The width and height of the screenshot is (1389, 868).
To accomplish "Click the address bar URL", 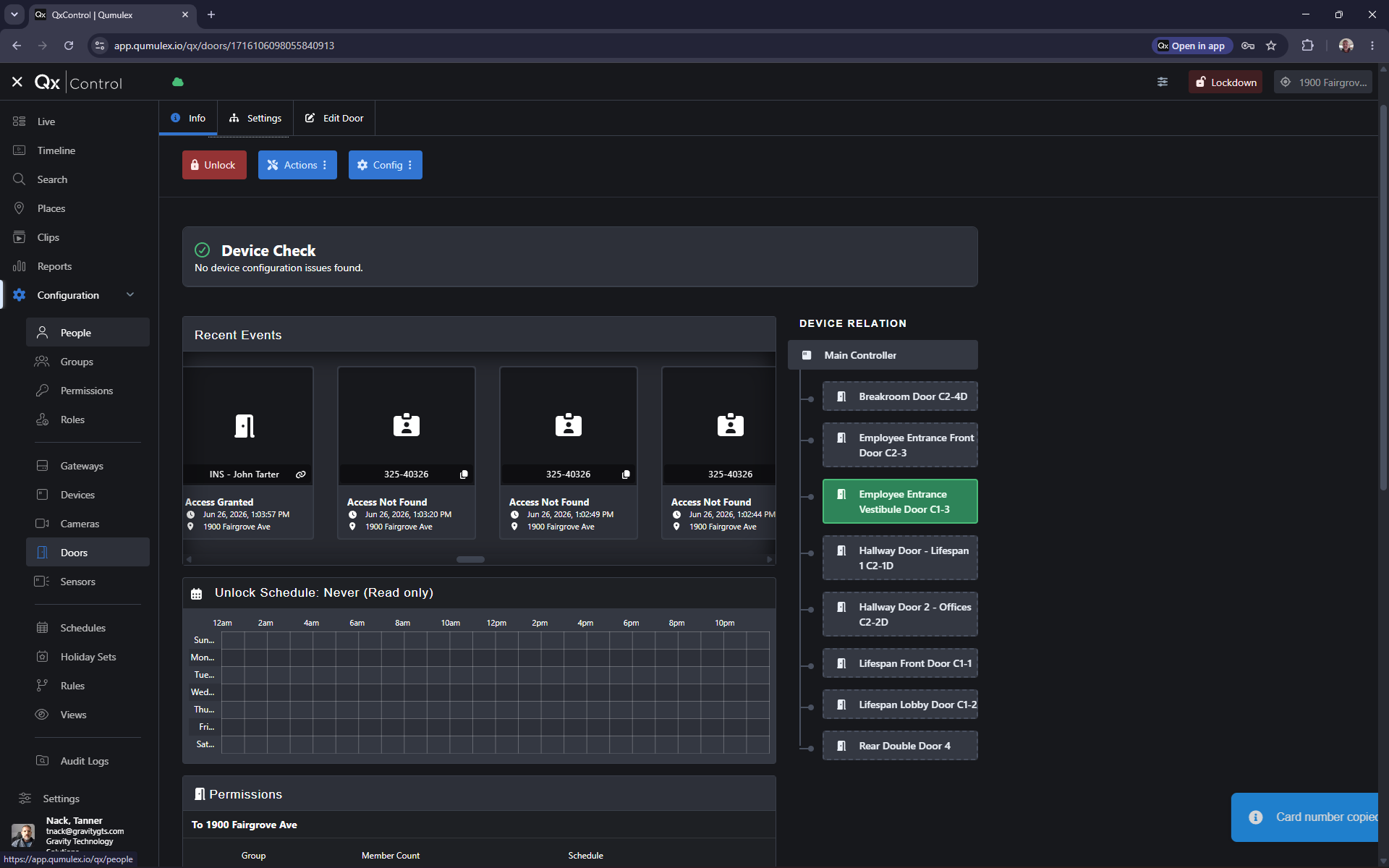I will pos(224,46).
